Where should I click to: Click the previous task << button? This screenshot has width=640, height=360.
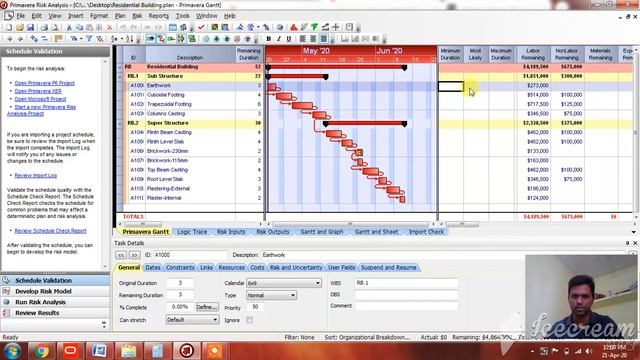point(121,255)
